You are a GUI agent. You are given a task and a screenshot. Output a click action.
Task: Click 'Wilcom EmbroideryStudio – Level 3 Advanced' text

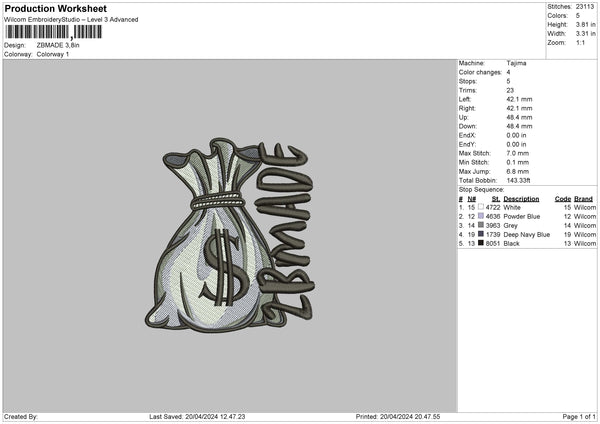(x=71, y=20)
